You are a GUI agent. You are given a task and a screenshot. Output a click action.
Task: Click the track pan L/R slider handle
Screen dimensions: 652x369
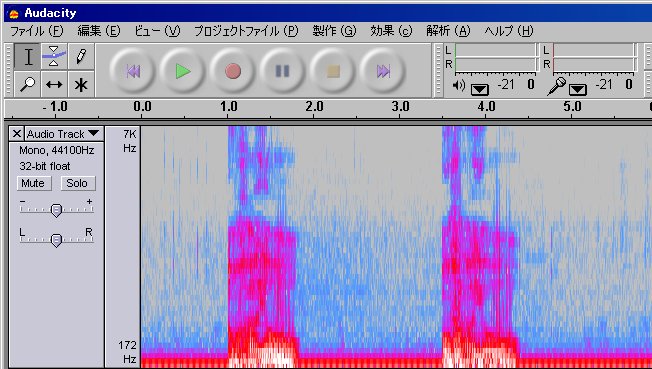[x=56, y=240]
